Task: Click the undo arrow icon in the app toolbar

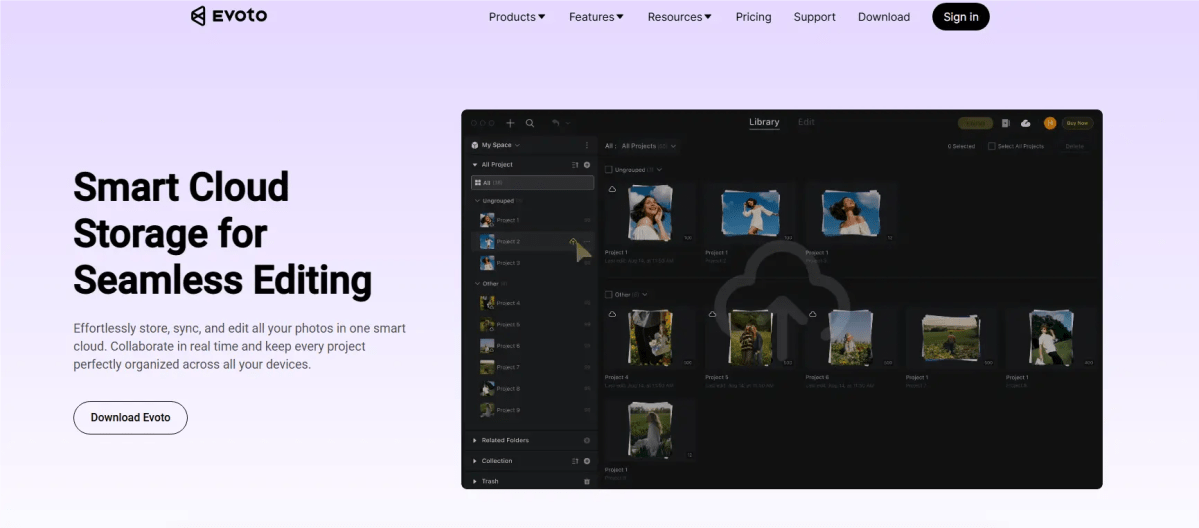Action: coord(556,123)
